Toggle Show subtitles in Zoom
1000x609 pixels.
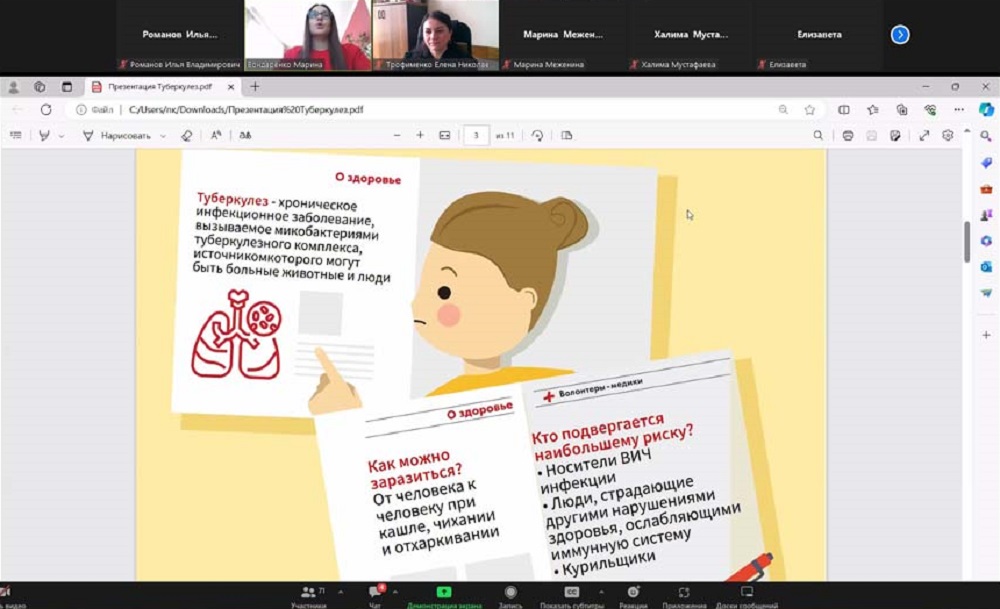coord(572,596)
